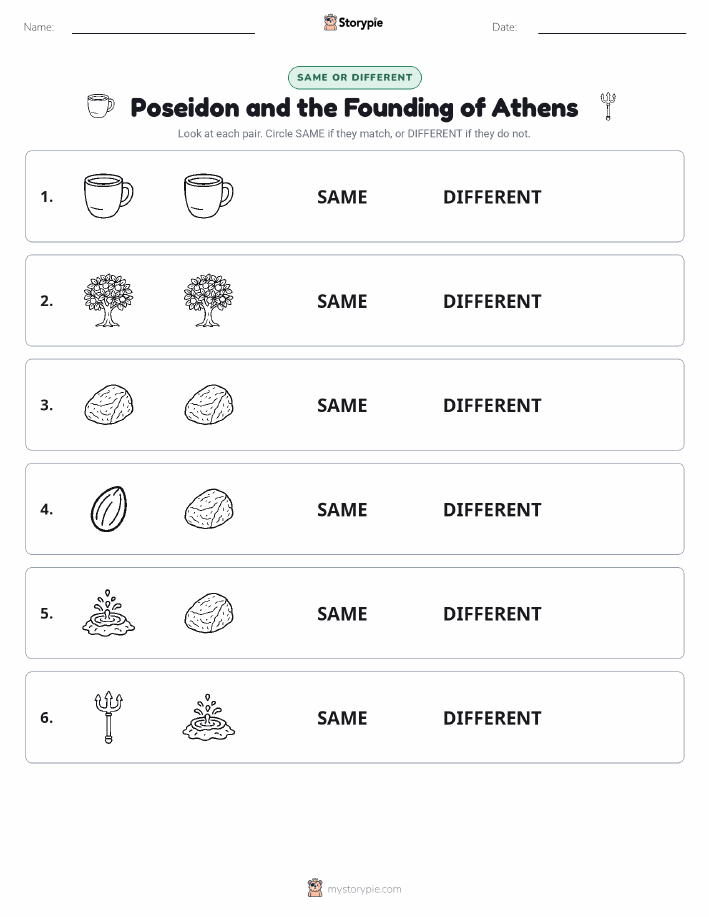Select DIFFERENT in row 5
The height and width of the screenshot is (917, 709).
tap(492, 613)
